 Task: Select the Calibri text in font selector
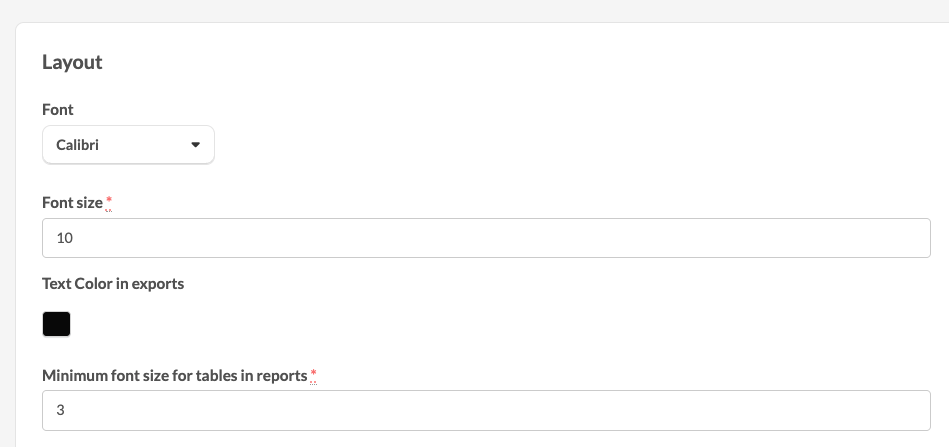(x=77, y=145)
